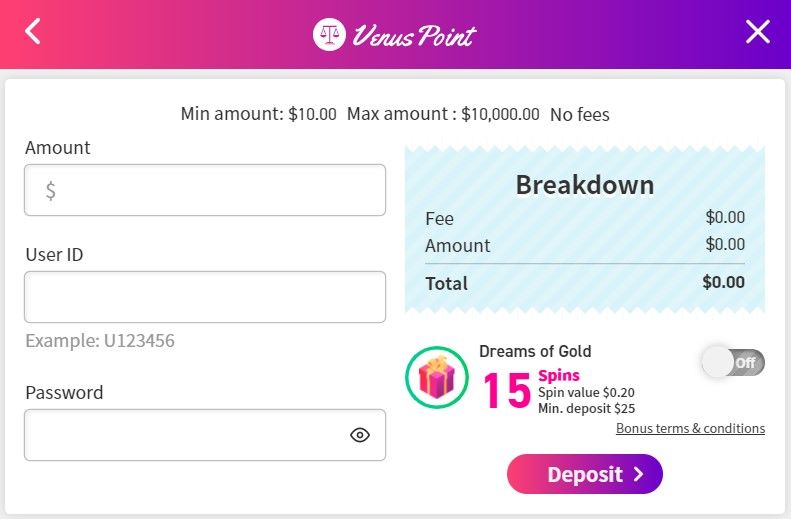Click the gift box bonus icon
This screenshot has width=791, height=519.
pos(437,377)
